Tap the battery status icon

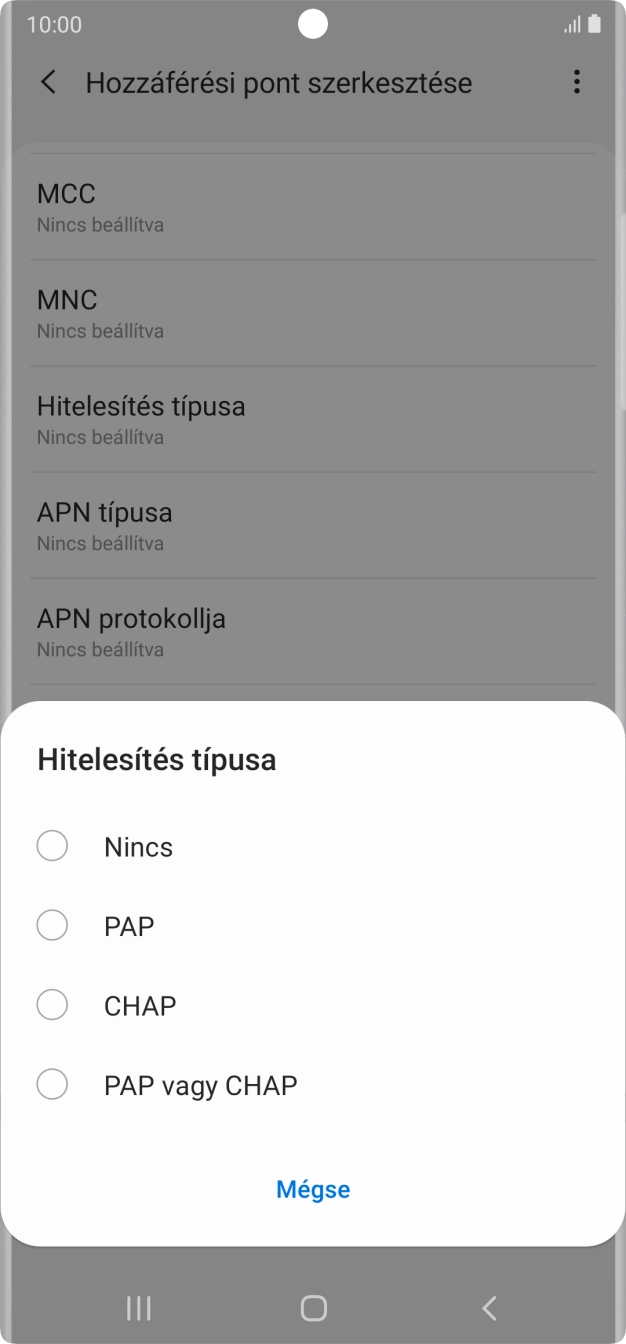[x=590, y=24]
